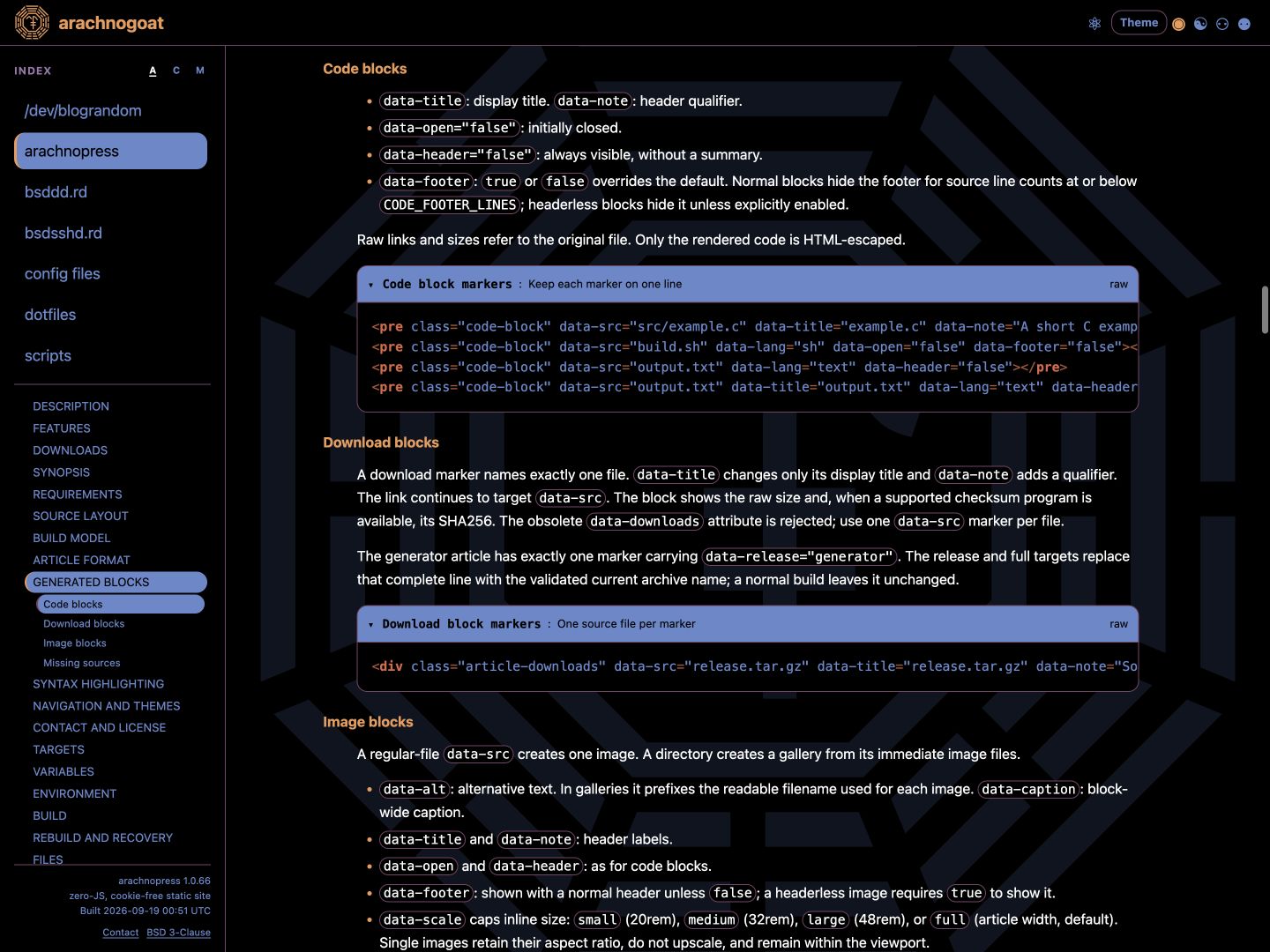The height and width of the screenshot is (952, 1270).
Task: Select arachnopress in the index
Action: click(111, 151)
